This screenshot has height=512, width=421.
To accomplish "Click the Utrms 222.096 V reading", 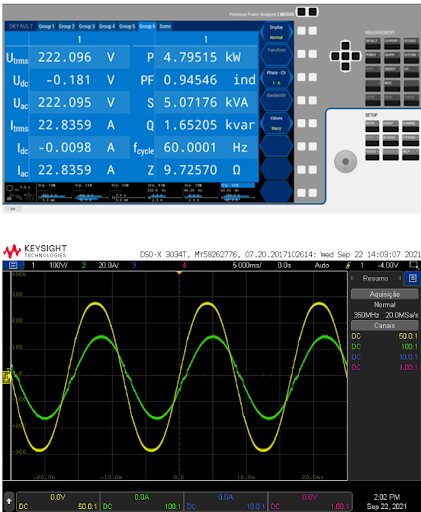I will 67,57.
